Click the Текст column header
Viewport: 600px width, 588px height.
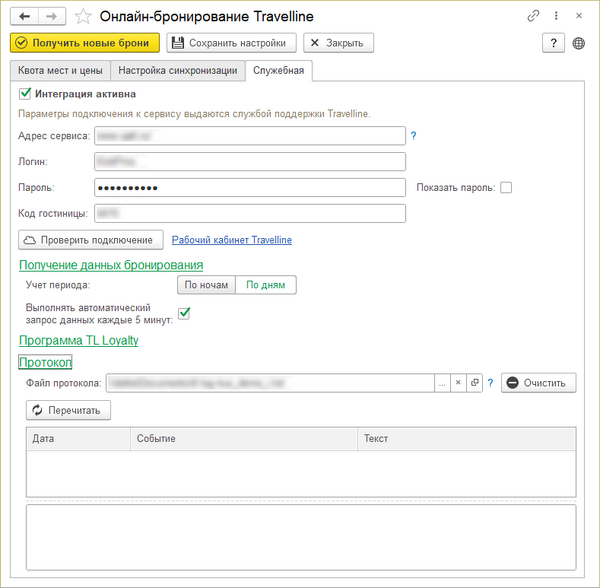466,439
